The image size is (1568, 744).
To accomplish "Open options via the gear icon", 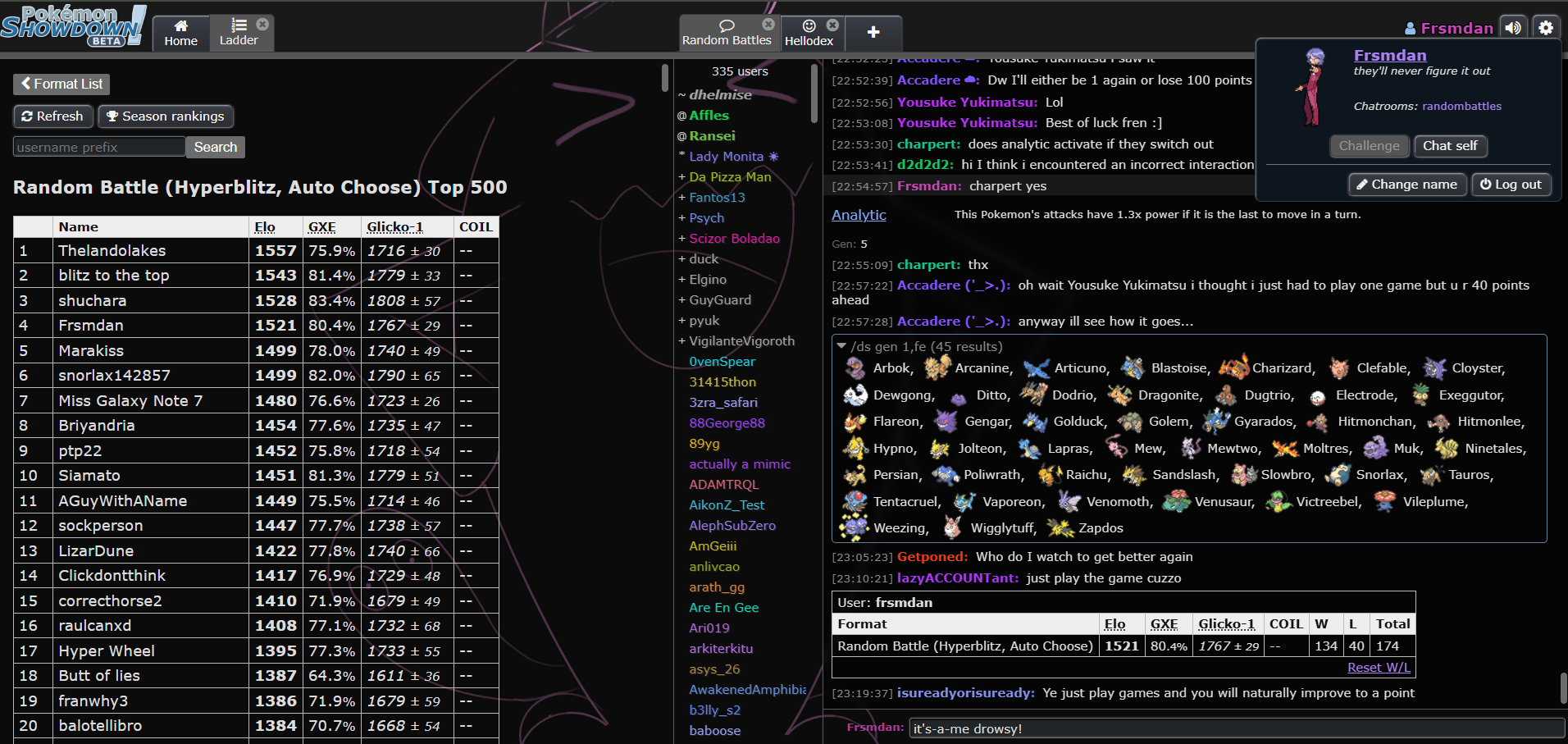I will click(1546, 28).
